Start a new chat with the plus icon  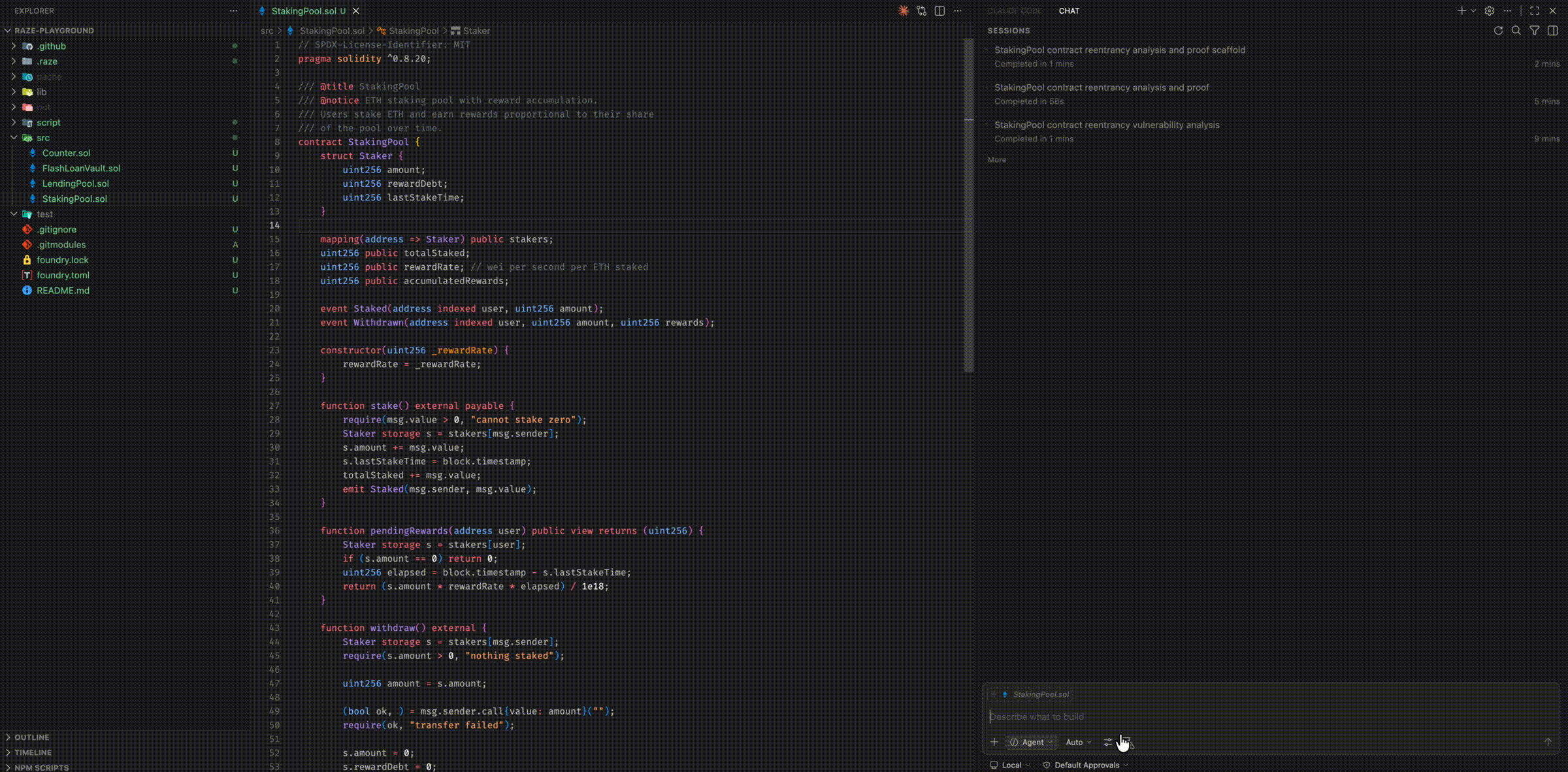point(1462,11)
